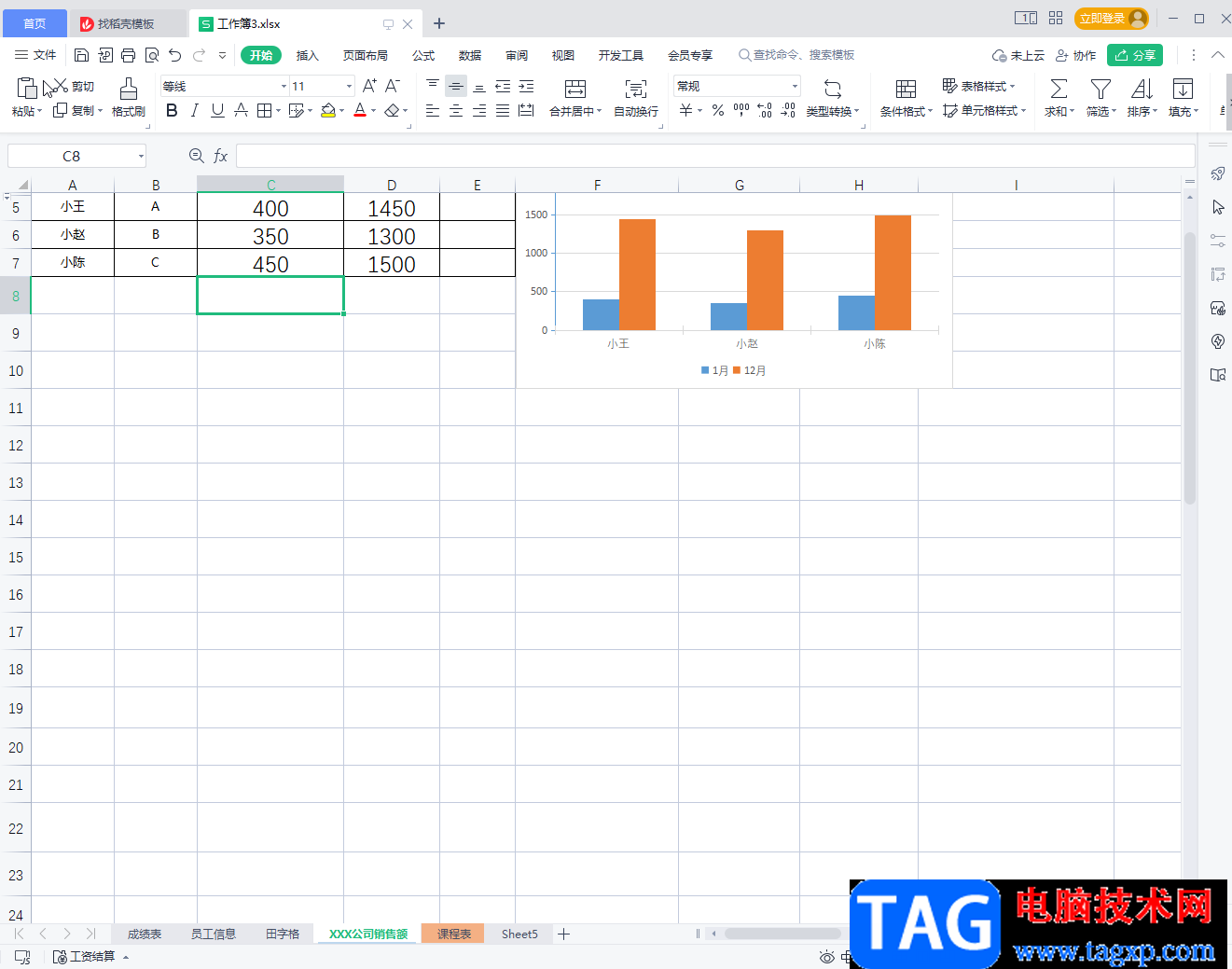Click the Wrap Text icon
The height and width of the screenshot is (969, 1232).
tap(636, 89)
